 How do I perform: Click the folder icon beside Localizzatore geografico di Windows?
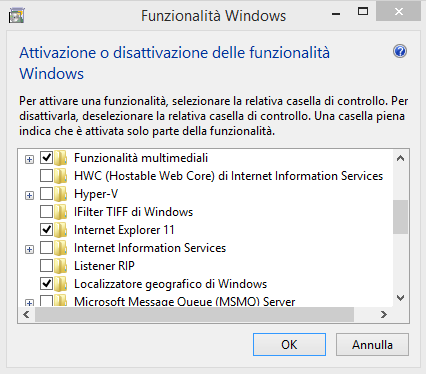(x=61, y=284)
